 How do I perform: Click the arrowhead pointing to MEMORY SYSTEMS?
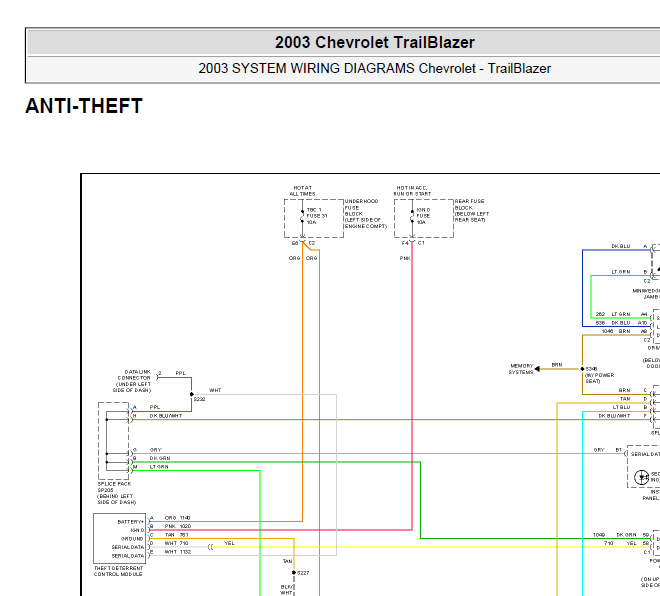[x=538, y=369]
